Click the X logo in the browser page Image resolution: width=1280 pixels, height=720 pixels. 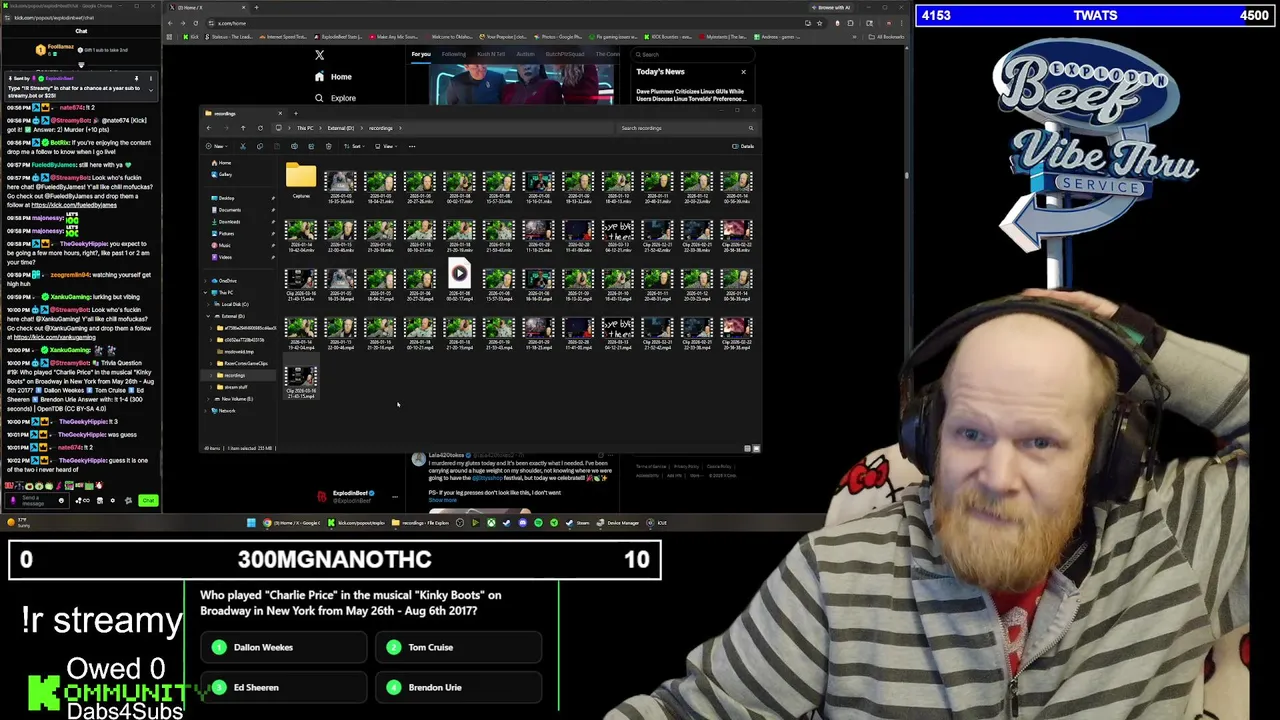tap(319, 55)
